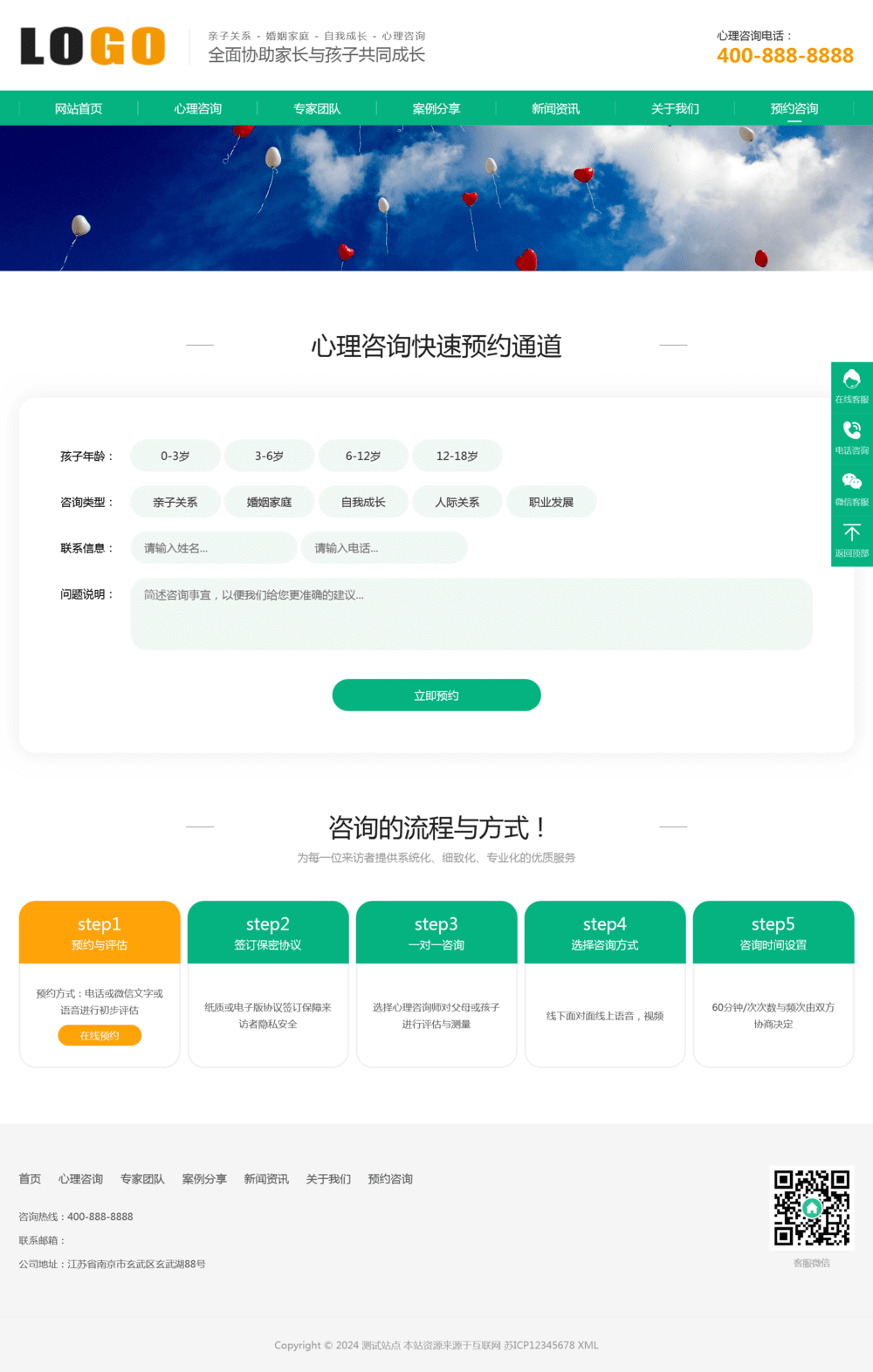Go to 专家团队 in navigation bar

pos(317,108)
